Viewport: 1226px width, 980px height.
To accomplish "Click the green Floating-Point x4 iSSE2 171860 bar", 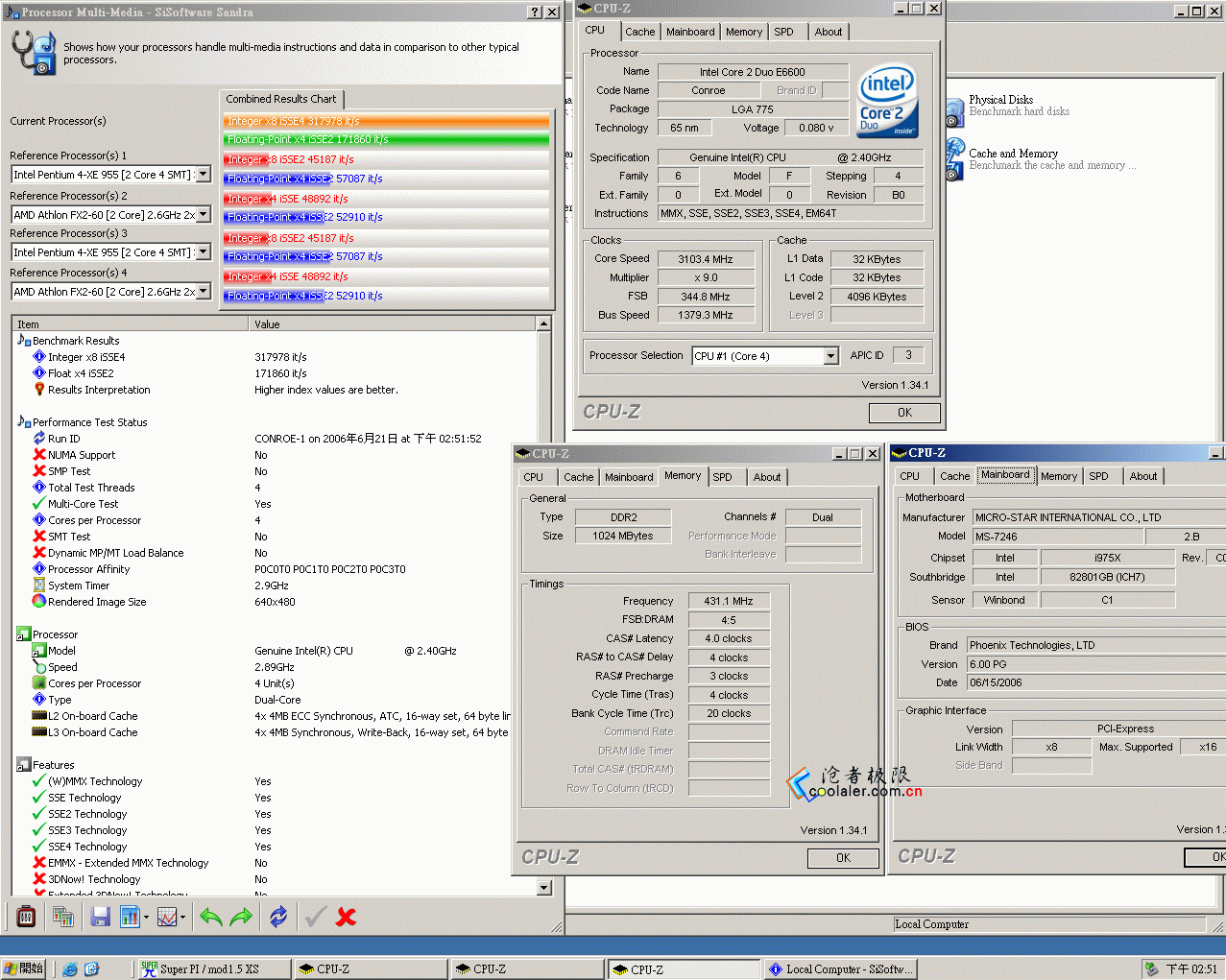I will point(387,139).
